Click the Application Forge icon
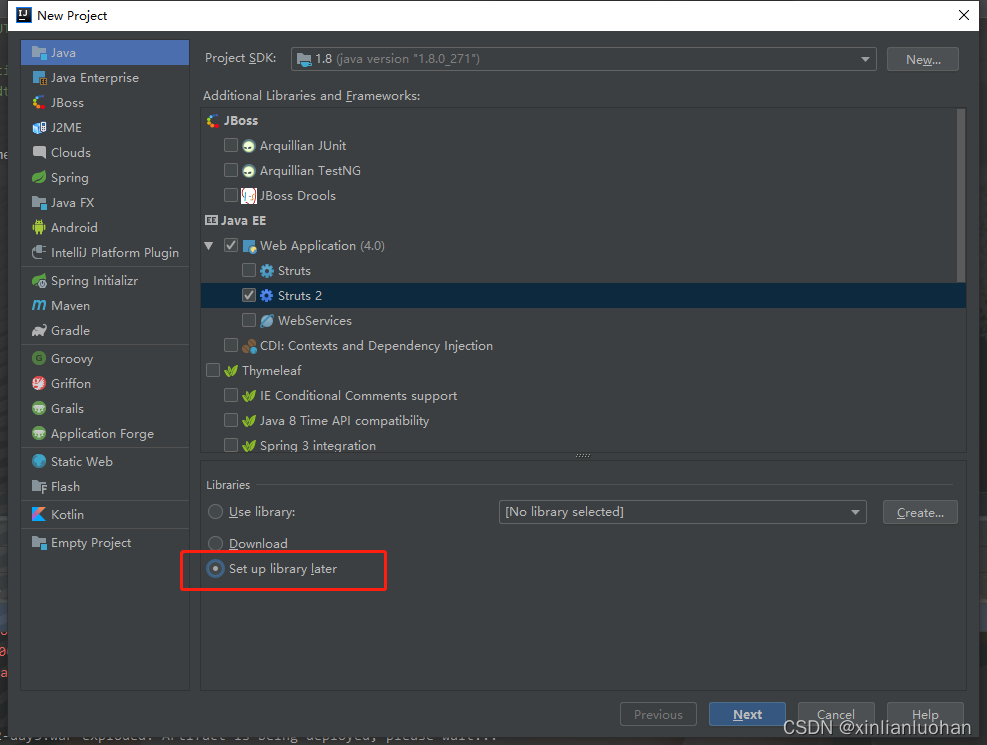Image resolution: width=987 pixels, height=745 pixels. click(39, 434)
